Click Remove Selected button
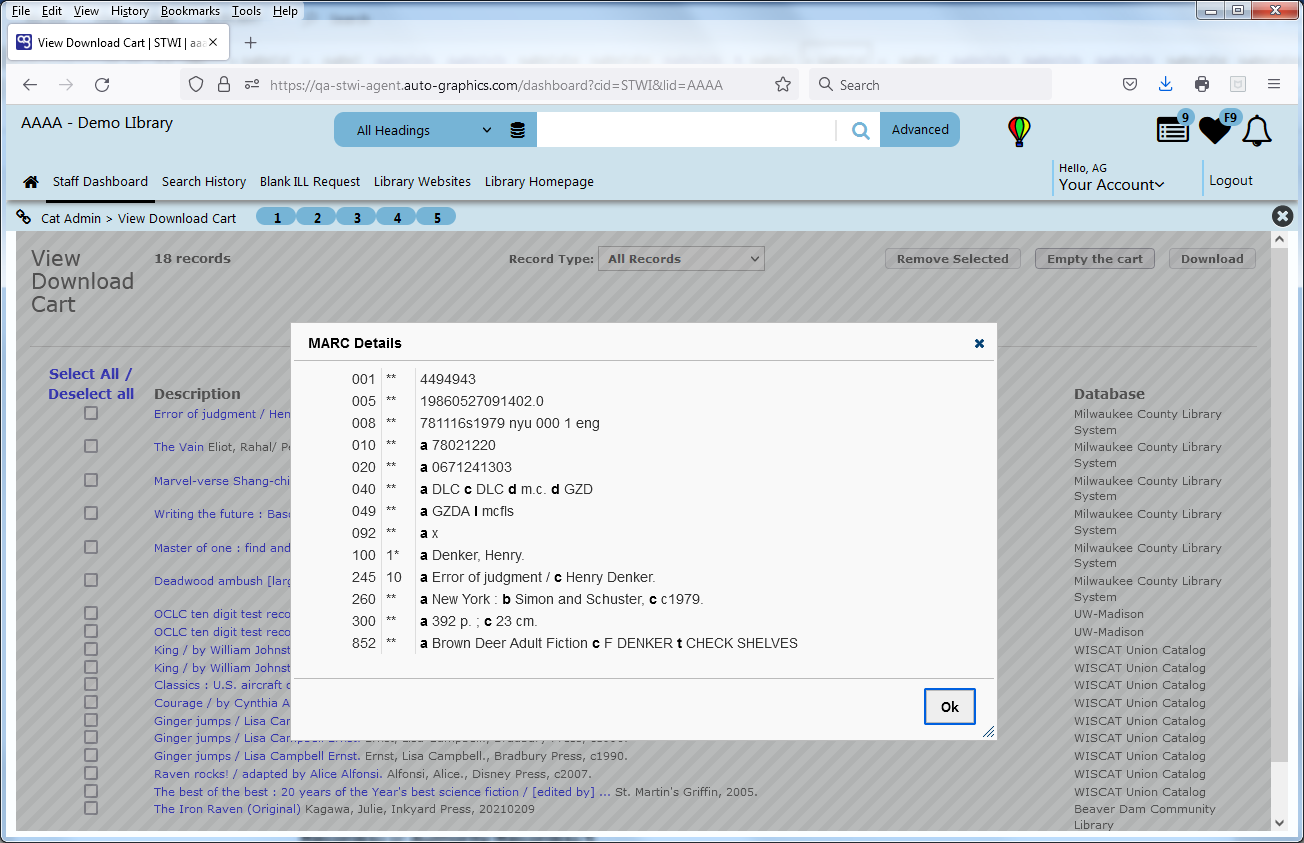Viewport: 1304px width, 843px height. [952, 259]
